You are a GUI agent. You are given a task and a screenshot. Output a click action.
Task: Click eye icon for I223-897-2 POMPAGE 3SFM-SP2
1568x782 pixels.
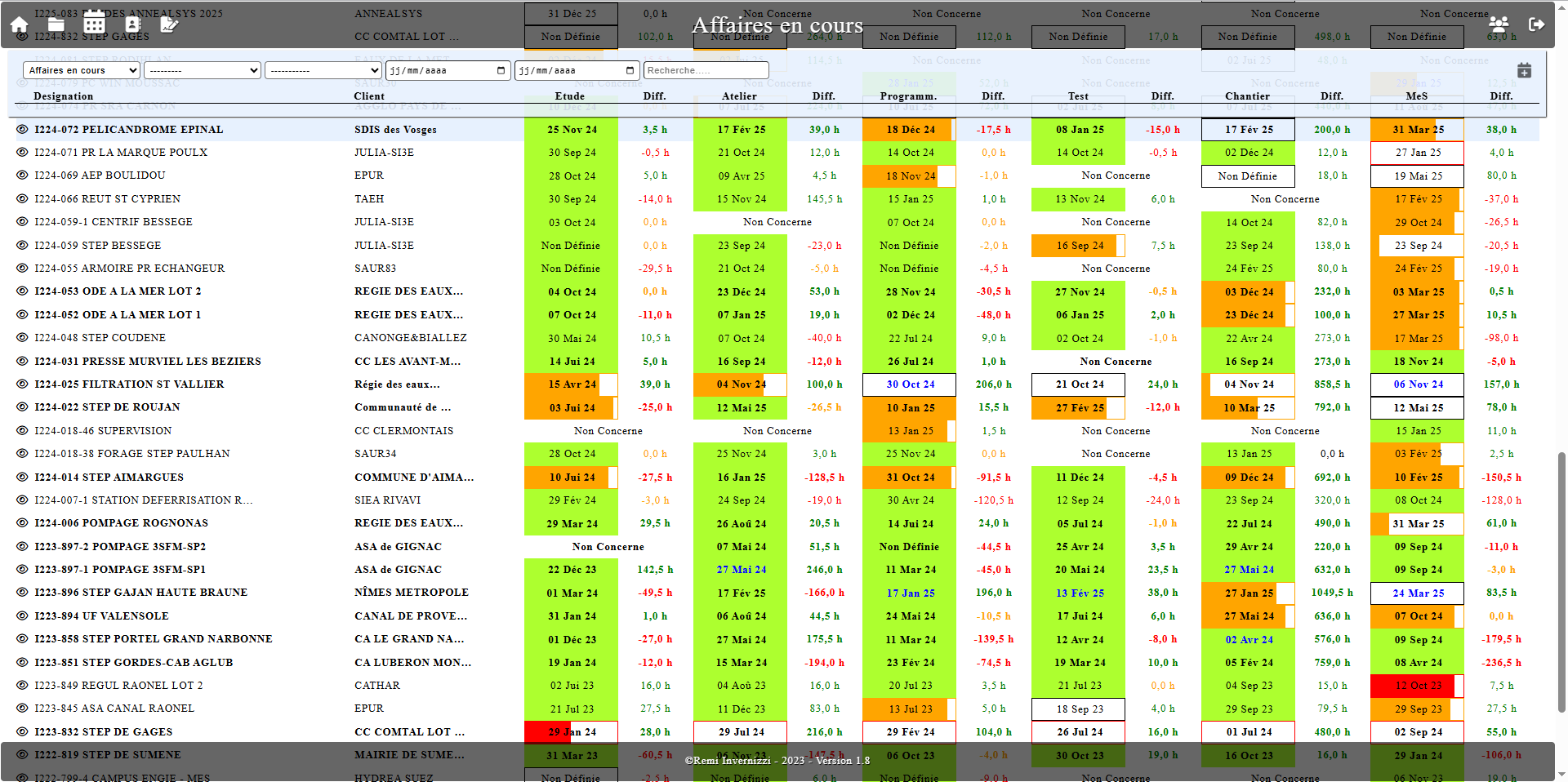coord(22,546)
